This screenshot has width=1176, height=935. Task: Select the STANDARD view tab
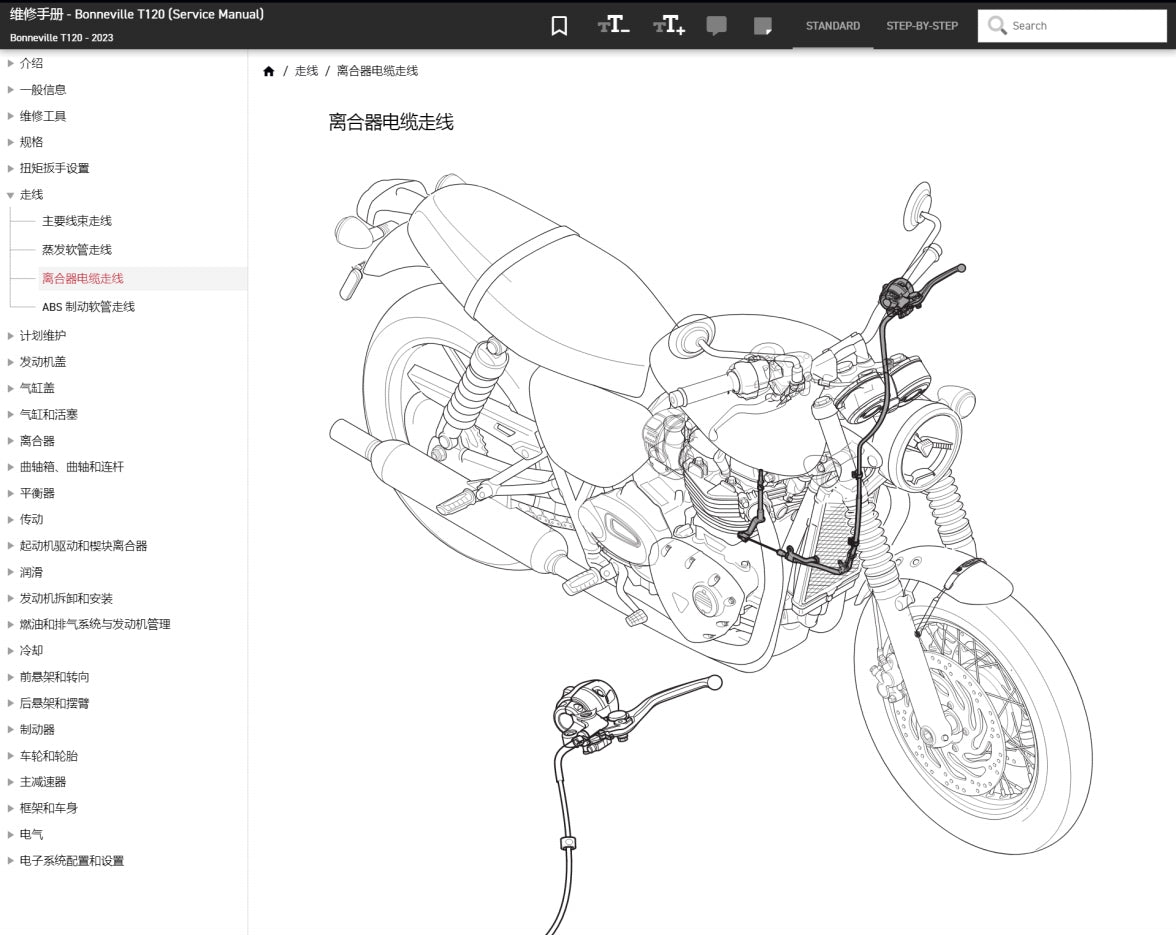pos(832,25)
